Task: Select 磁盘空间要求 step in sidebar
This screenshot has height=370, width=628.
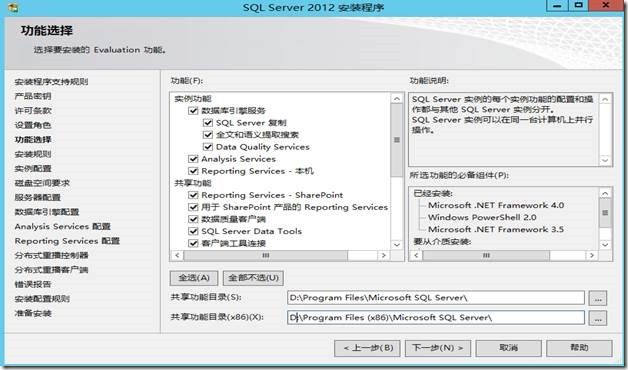Action: (x=42, y=183)
